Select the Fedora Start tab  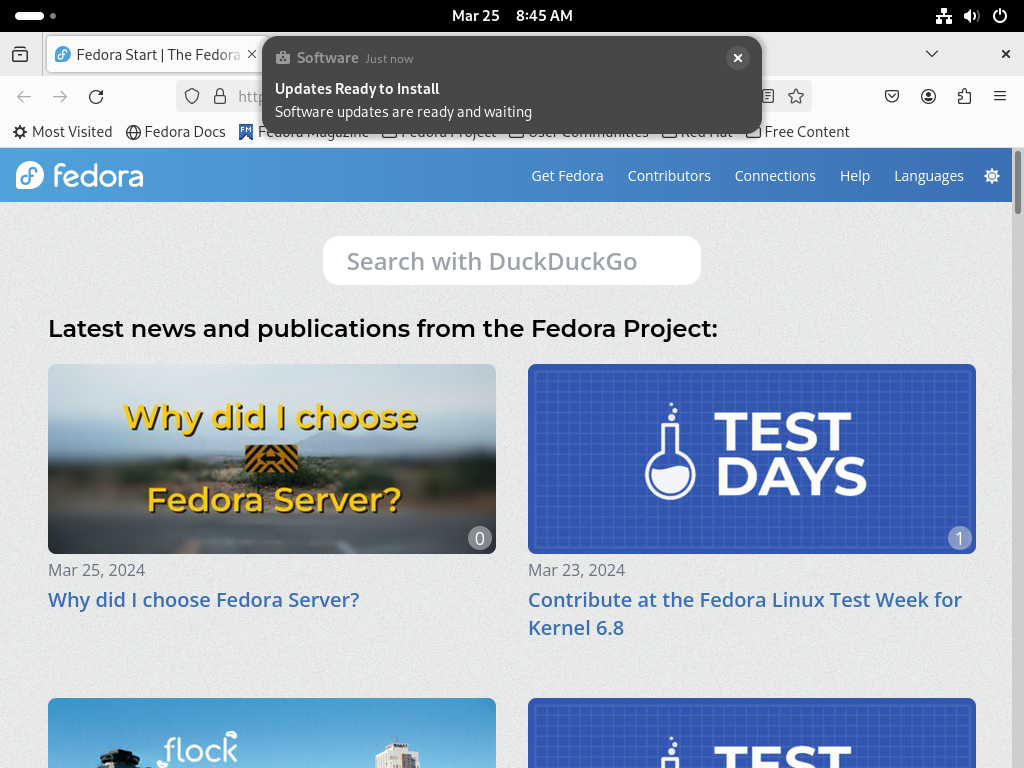(x=157, y=54)
